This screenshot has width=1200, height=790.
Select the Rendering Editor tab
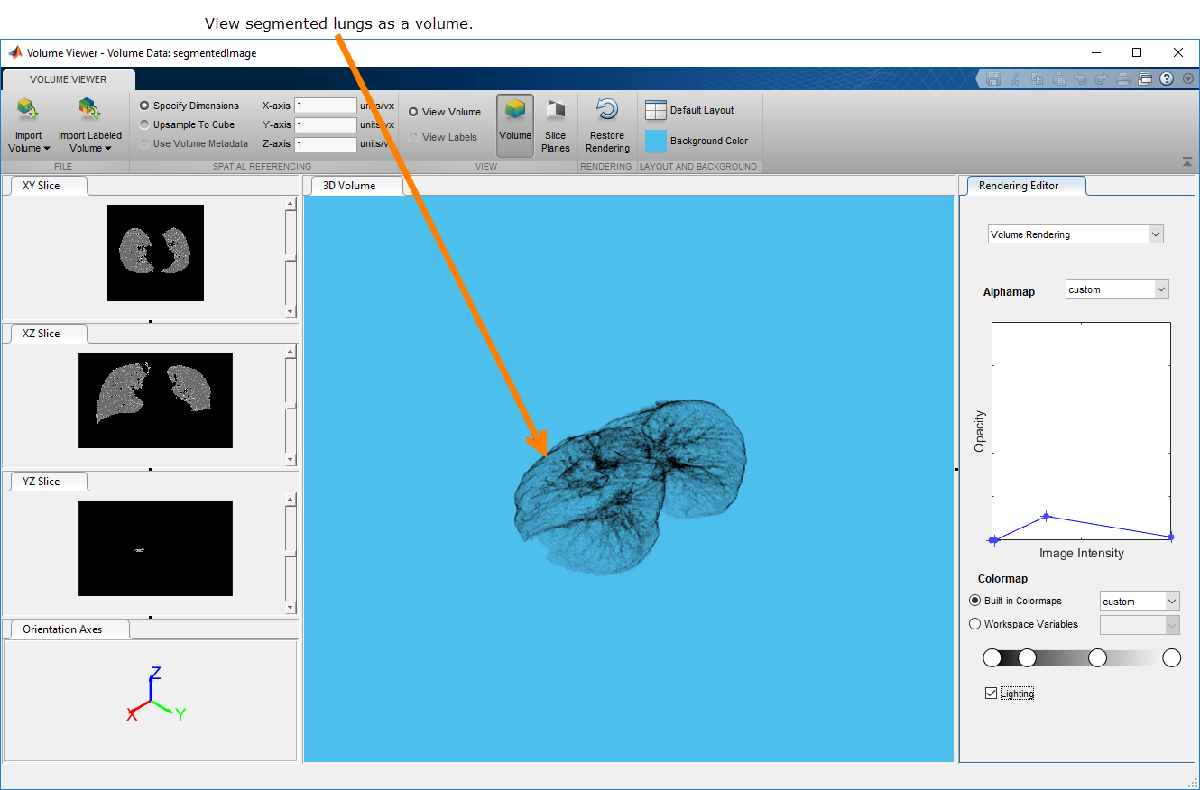pyautogui.click(x=1018, y=185)
